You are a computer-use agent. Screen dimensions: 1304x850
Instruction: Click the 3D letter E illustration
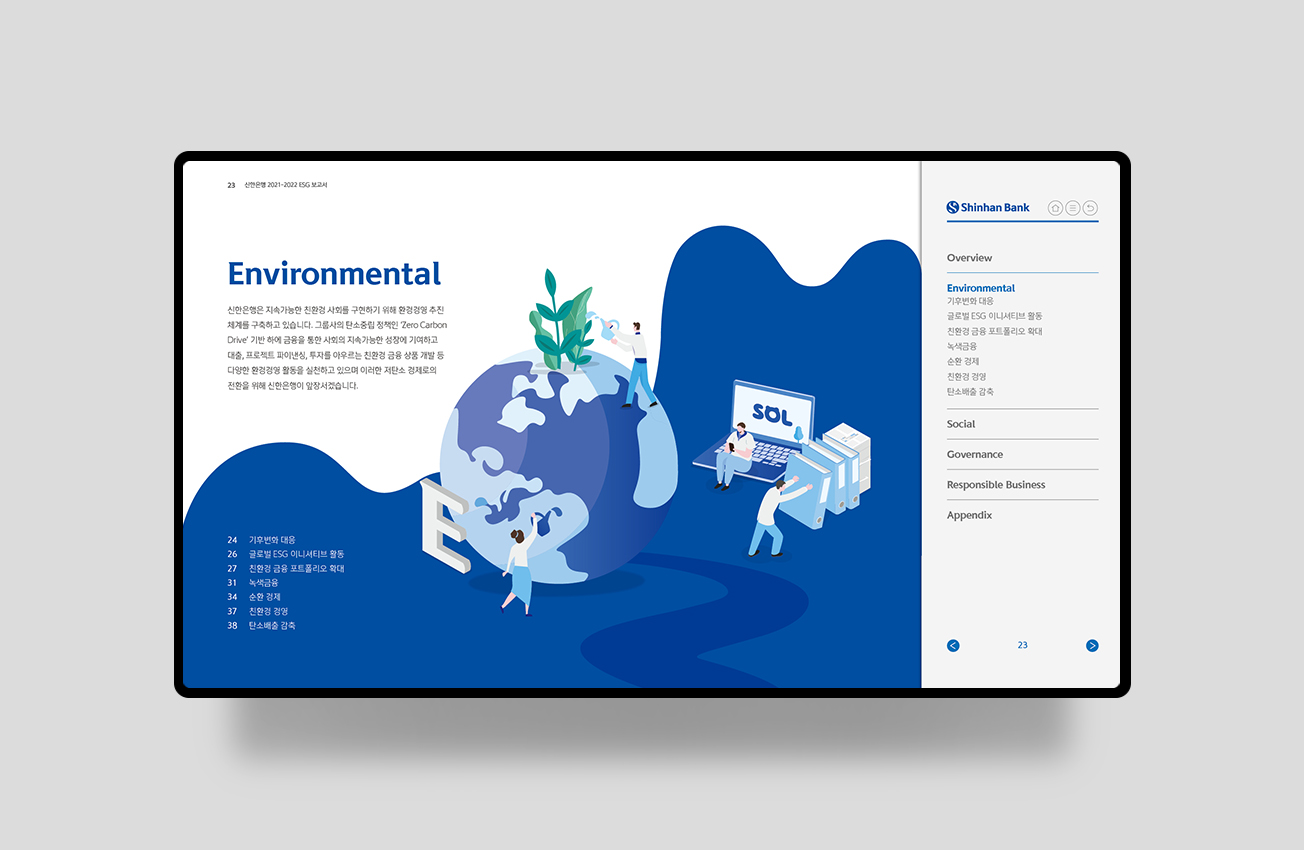coord(444,526)
